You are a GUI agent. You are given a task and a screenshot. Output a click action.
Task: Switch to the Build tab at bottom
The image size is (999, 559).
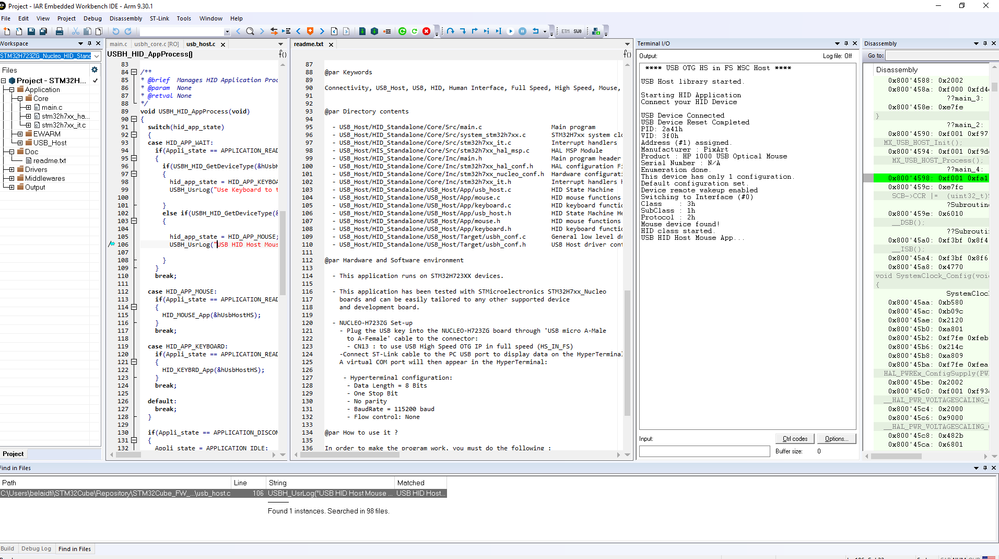coord(8,549)
